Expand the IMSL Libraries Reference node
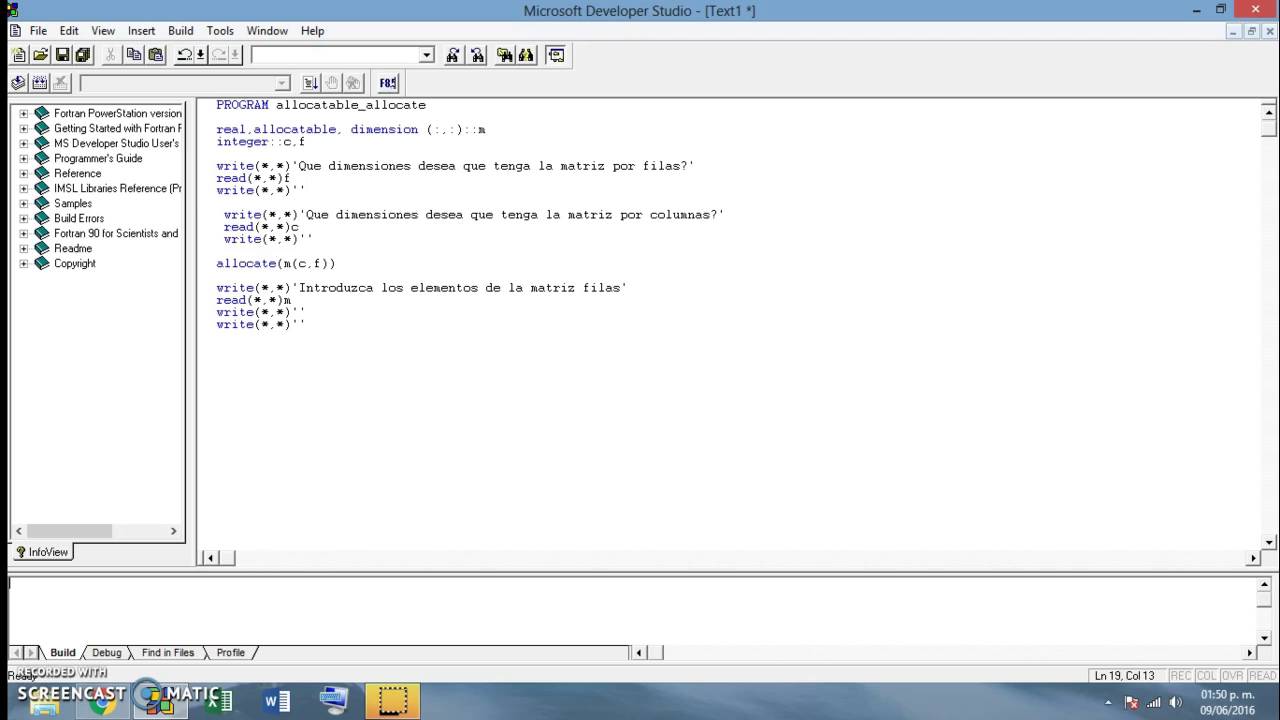 coord(24,188)
